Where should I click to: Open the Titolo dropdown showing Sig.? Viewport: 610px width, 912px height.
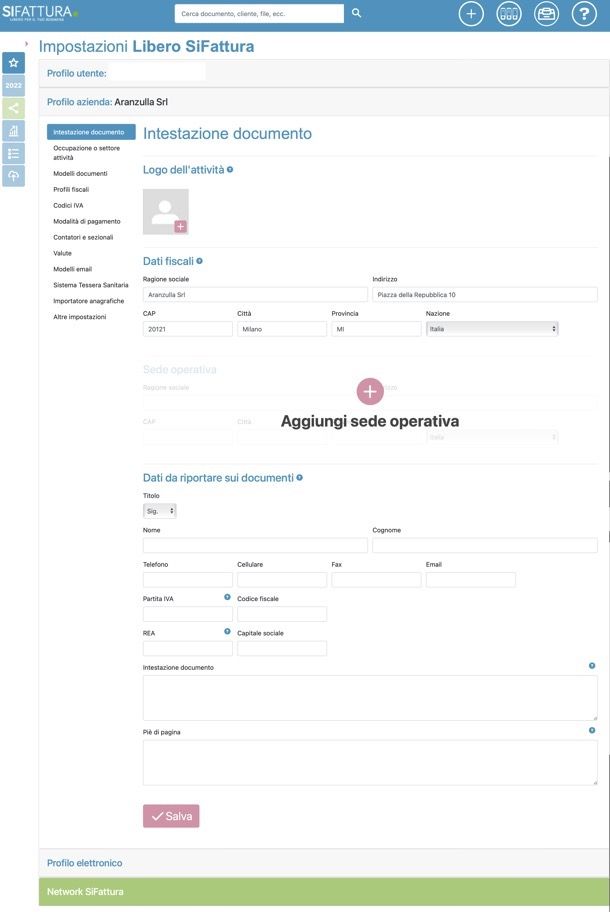click(159, 511)
